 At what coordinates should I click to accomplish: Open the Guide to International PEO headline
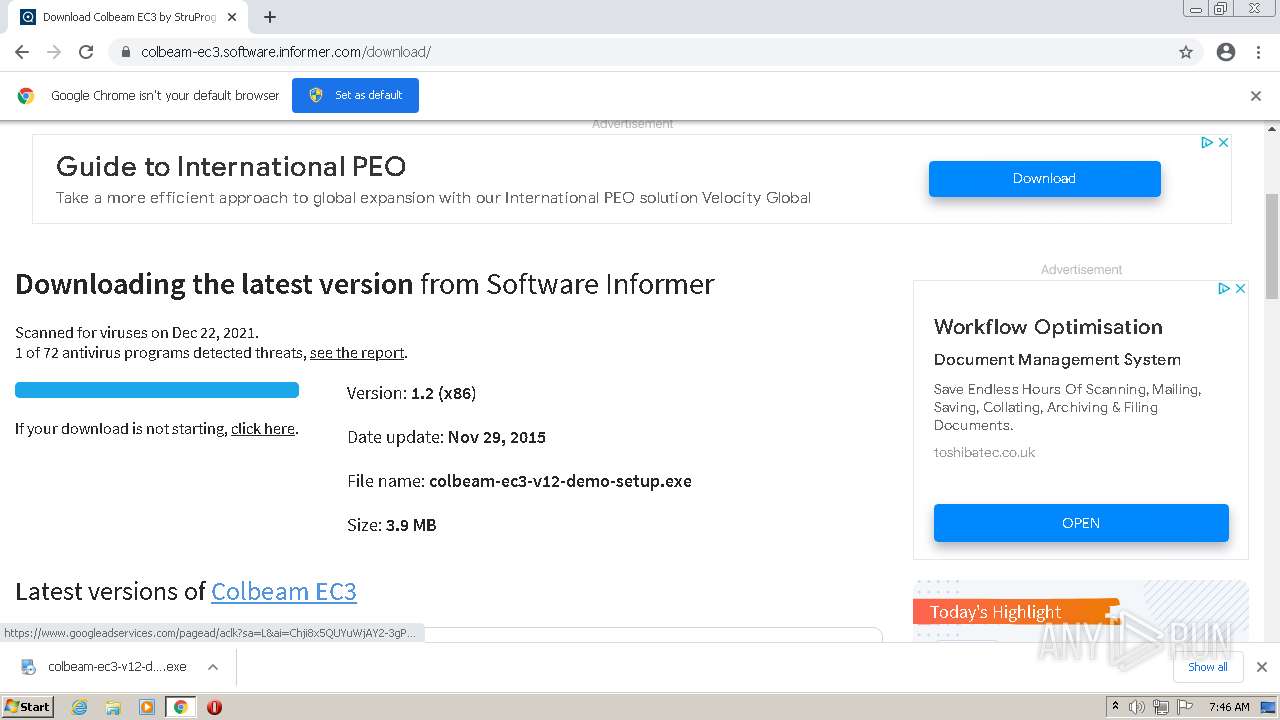[x=231, y=166]
